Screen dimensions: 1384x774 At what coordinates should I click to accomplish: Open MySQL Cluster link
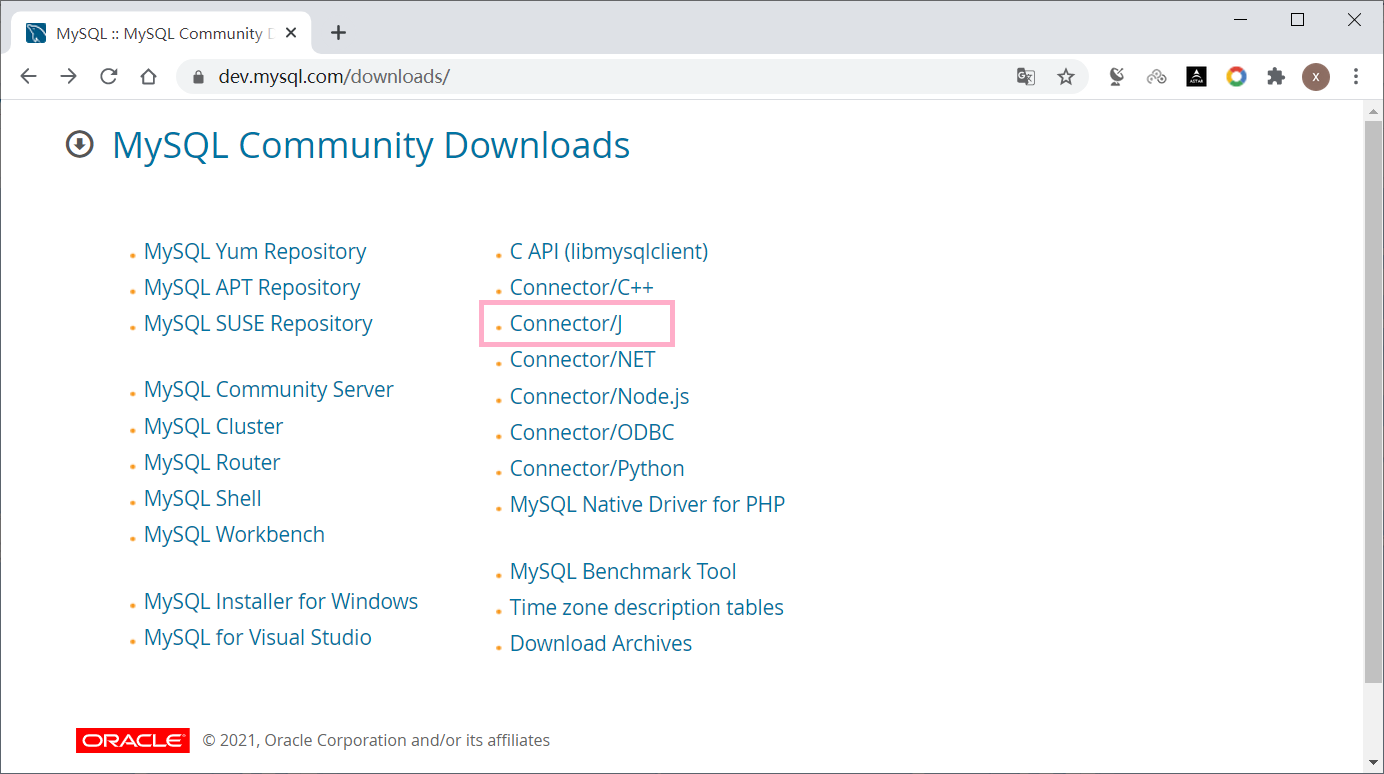tap(213, 426)
